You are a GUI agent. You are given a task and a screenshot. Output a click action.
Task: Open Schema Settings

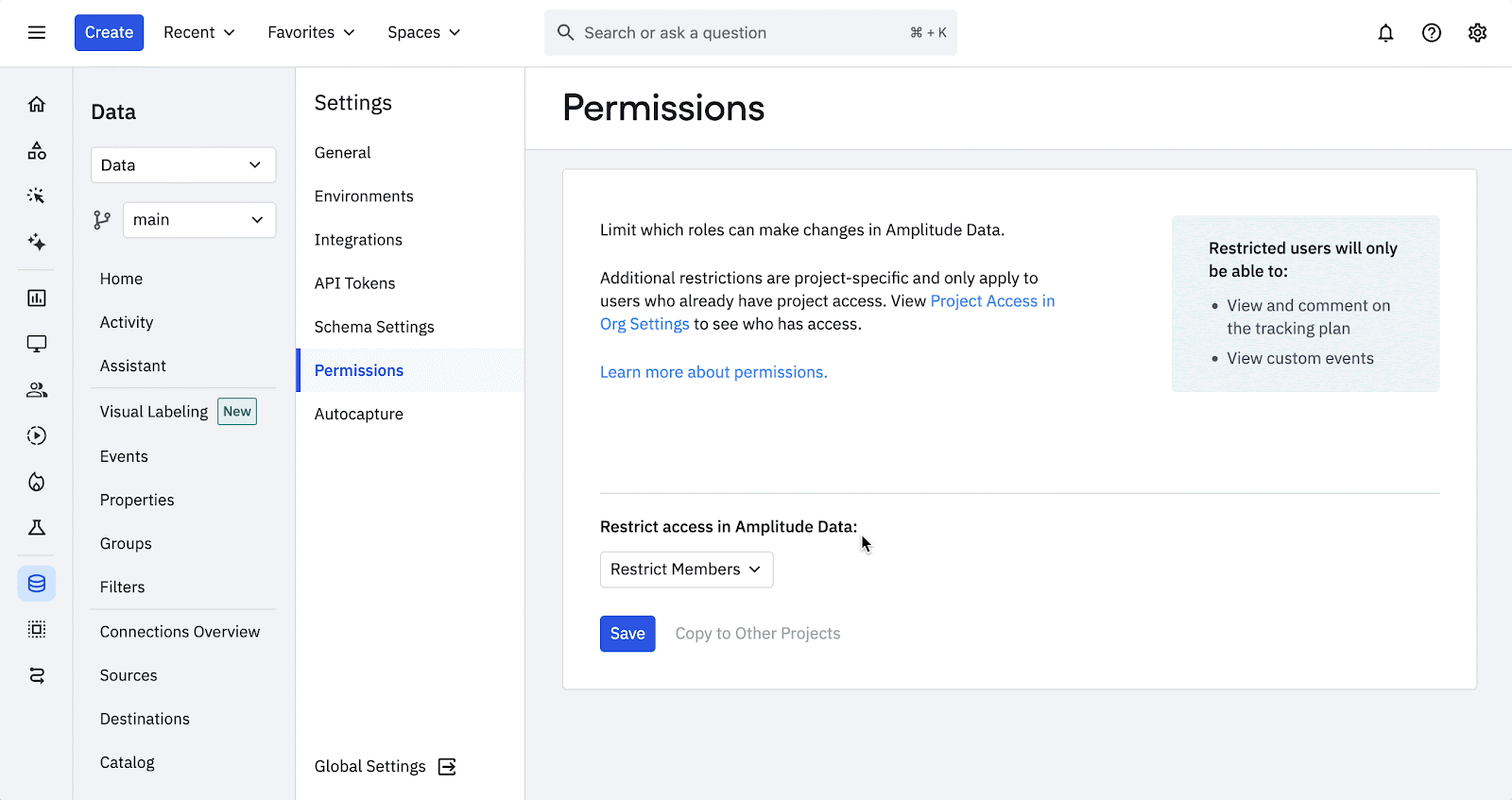click(x=374, y=327)
